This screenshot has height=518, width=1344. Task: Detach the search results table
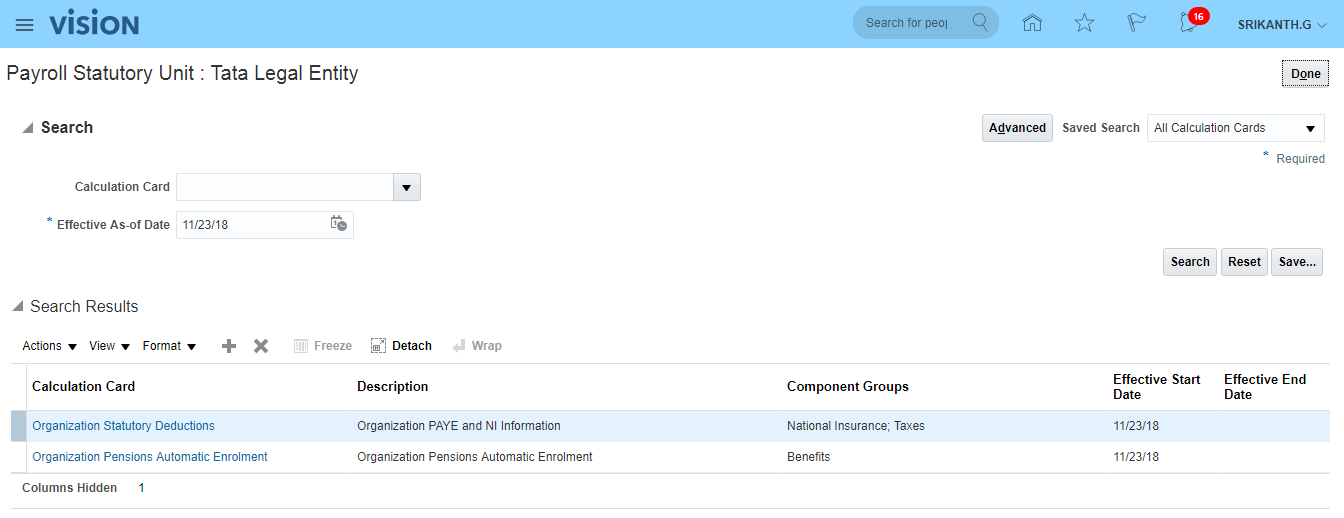coord(401,346)
